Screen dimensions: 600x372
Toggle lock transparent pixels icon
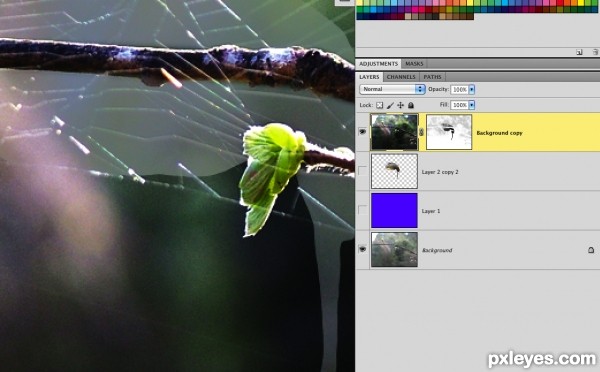click(x=379, y=105)
